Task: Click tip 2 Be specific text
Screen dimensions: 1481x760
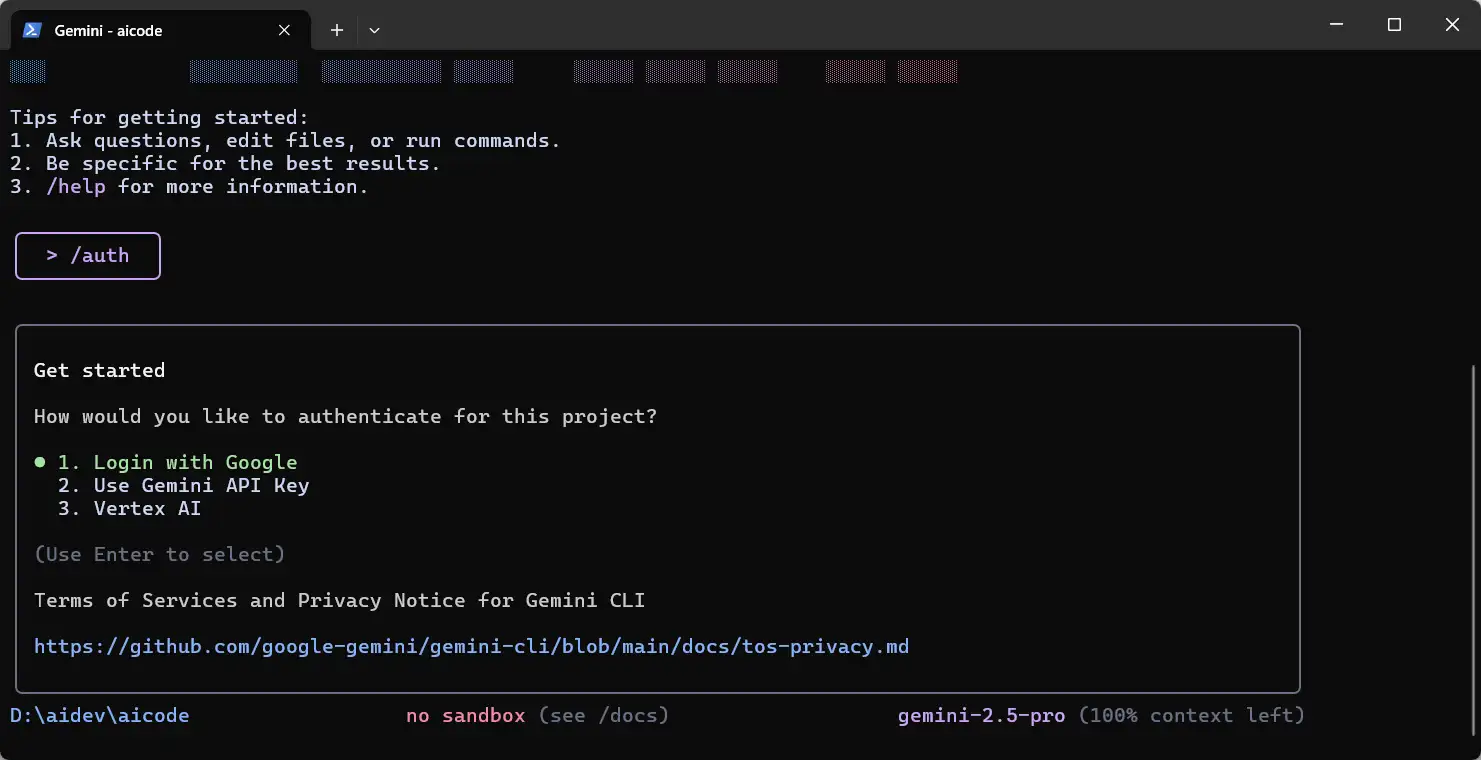Action: pos(225,163)
